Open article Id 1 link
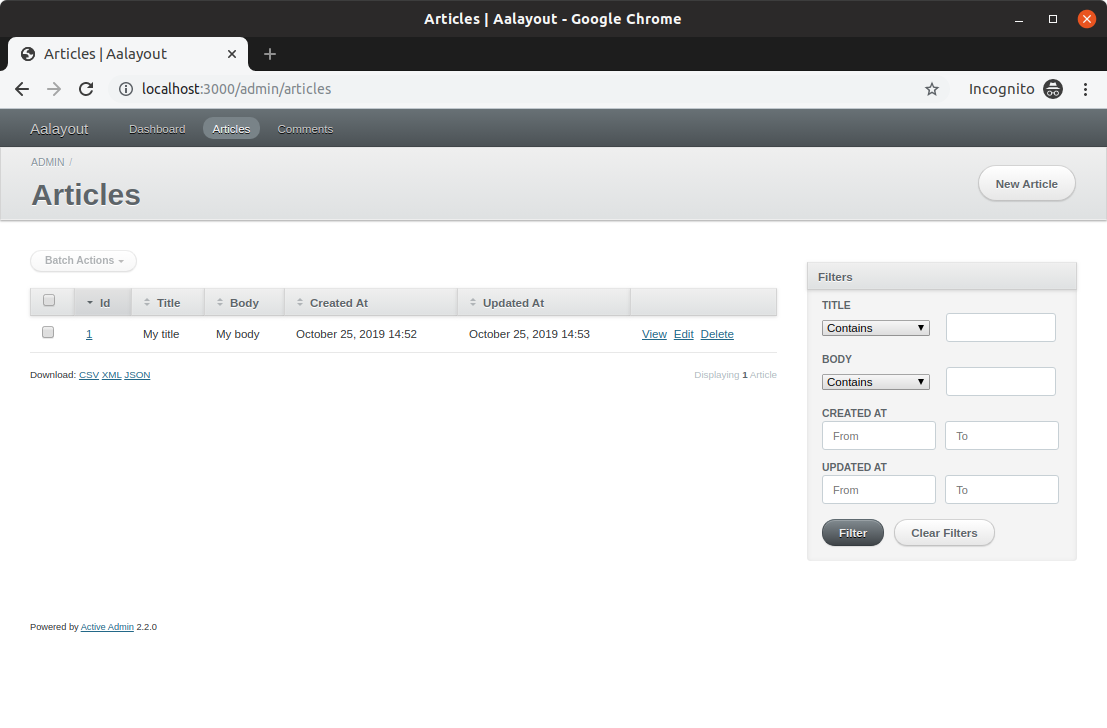This screenshot has width=1107, height=728. 89,334
